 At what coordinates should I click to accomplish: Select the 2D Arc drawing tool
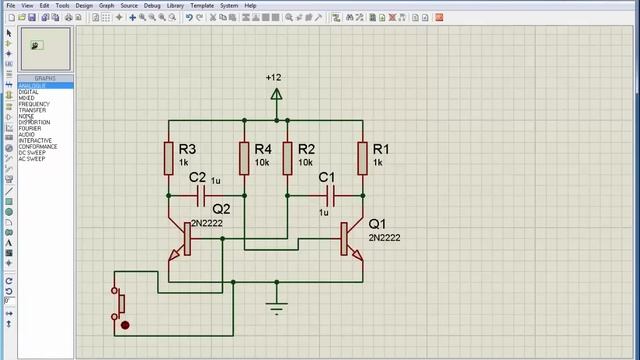[x=9, y=222]
